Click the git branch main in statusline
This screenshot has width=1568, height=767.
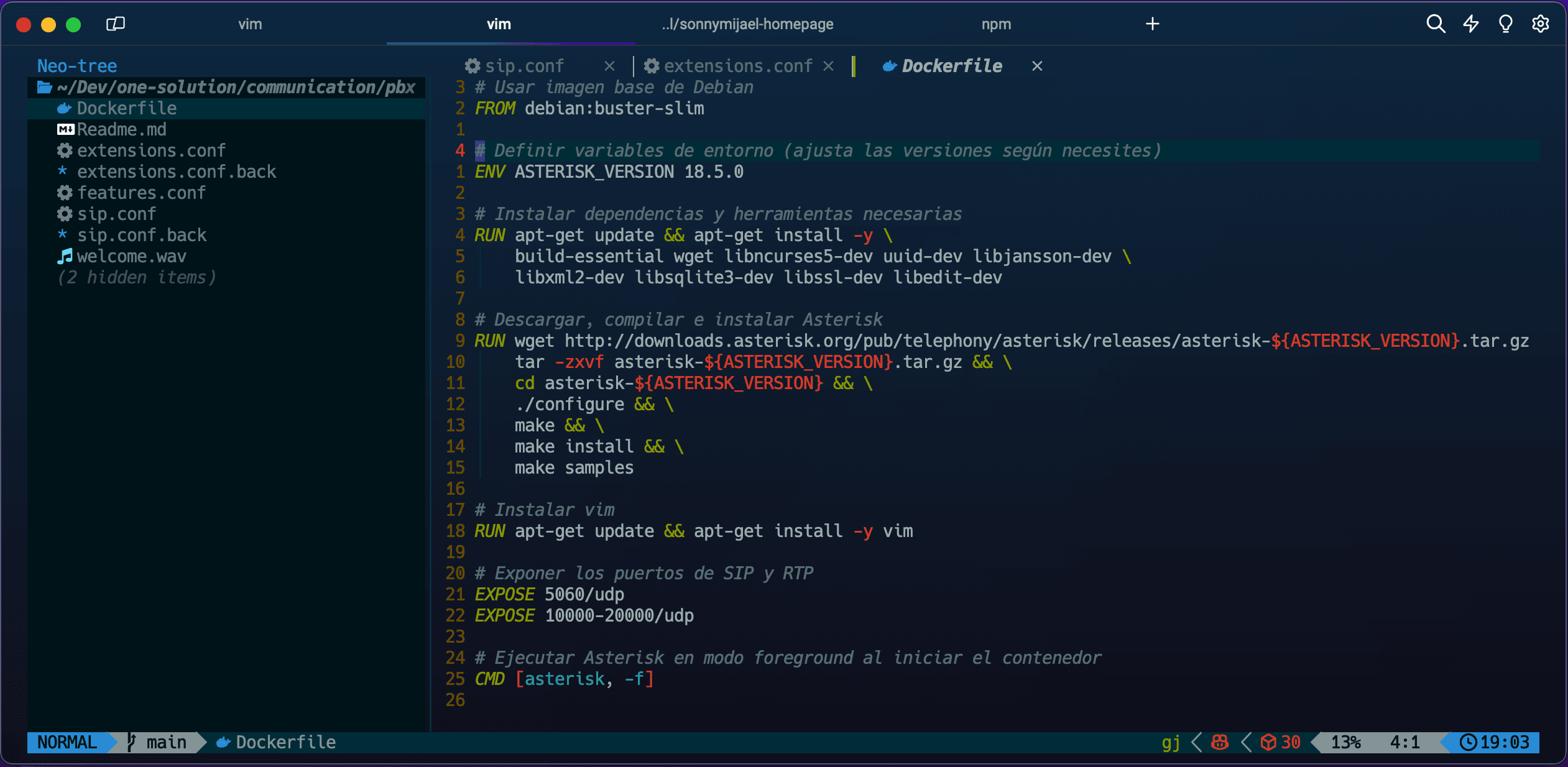tap(166, 742)
